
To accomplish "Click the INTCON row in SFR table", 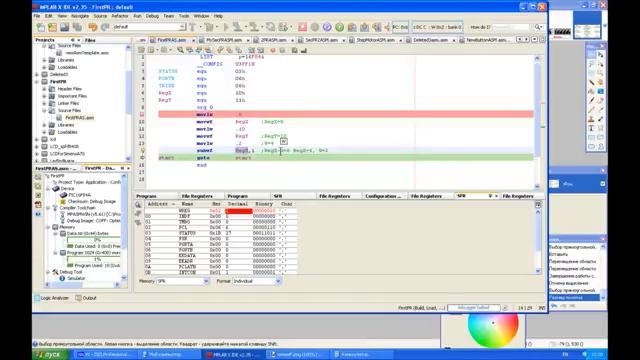I will pyautogui.click(x=221, y=272).
